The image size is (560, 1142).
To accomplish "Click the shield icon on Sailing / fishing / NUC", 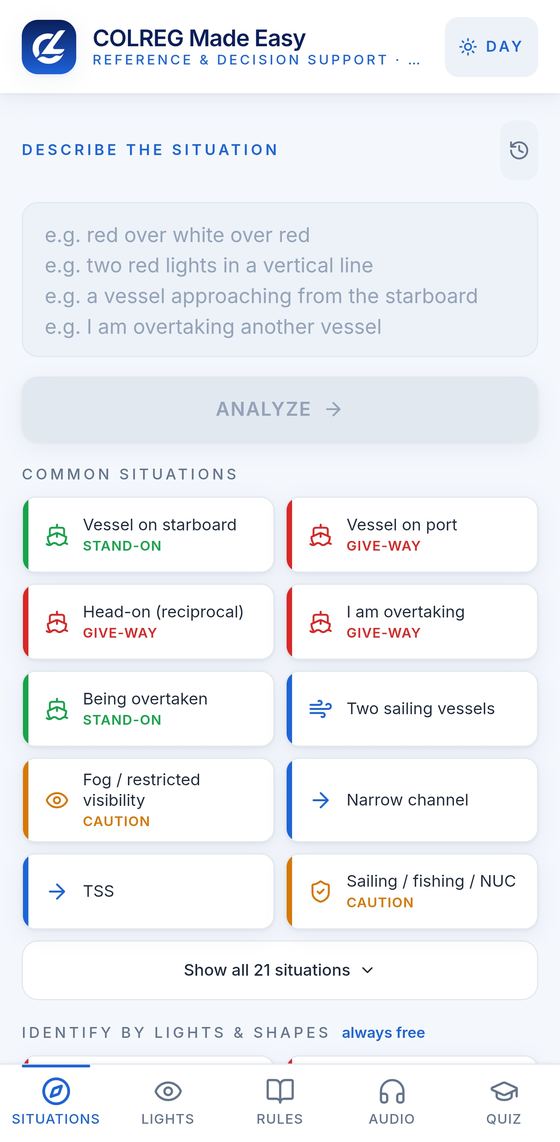I will pos(320,891).
